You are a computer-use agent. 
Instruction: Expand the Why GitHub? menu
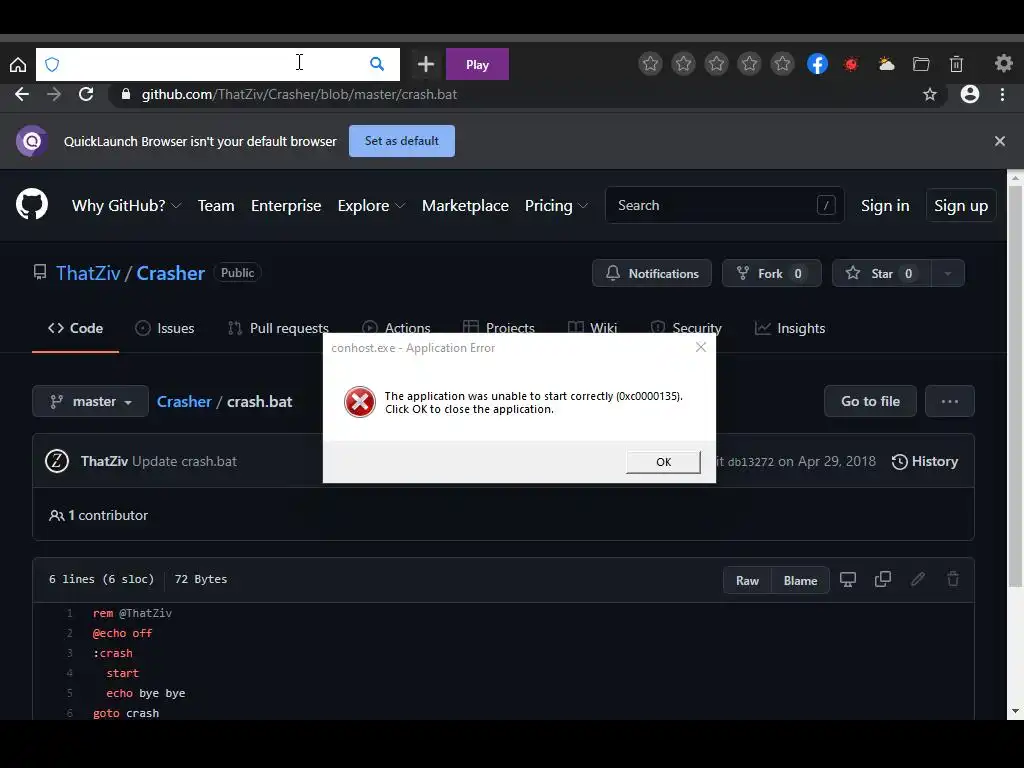click(127, 206)
